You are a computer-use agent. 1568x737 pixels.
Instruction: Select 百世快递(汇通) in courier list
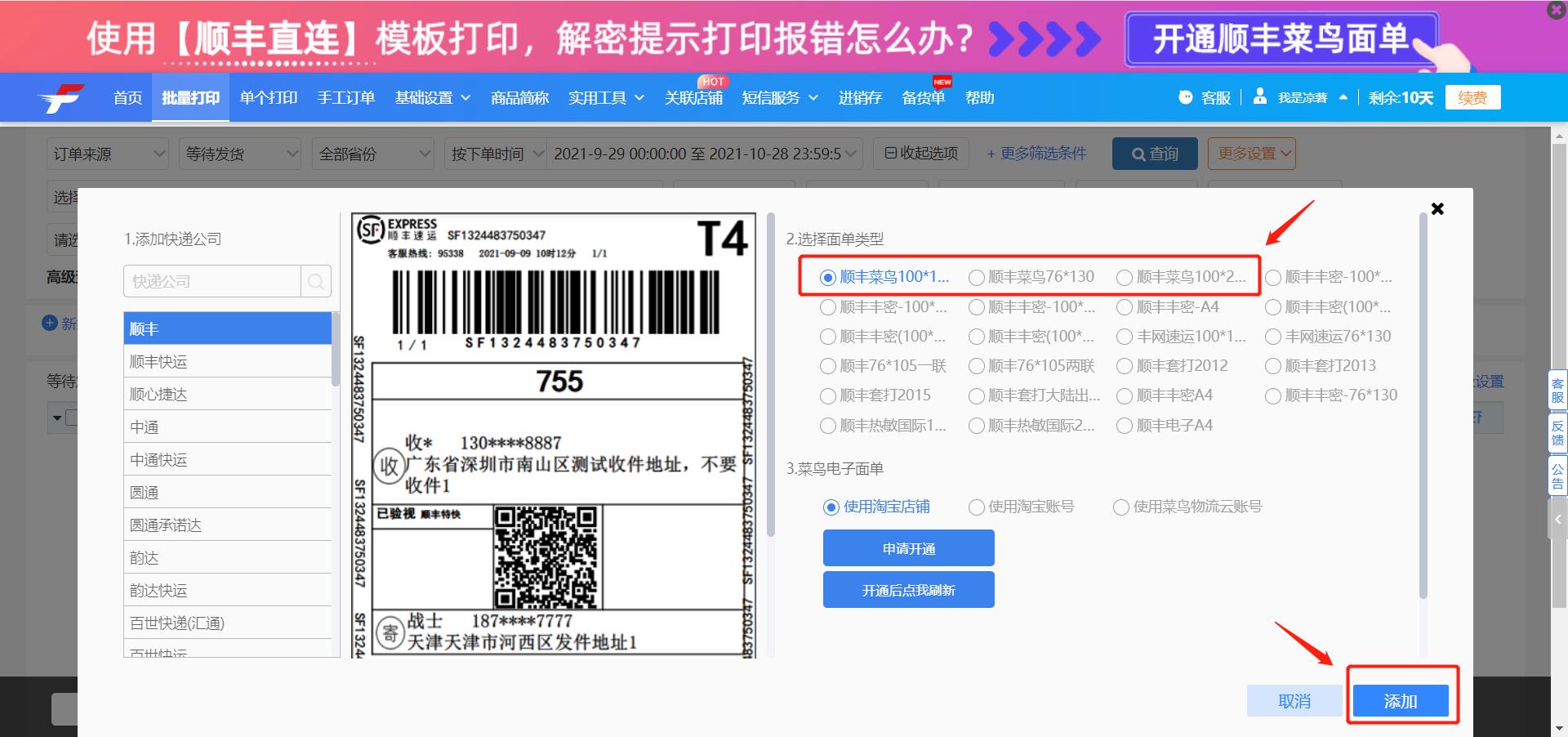pyautogui.click(x=228, y=623)
